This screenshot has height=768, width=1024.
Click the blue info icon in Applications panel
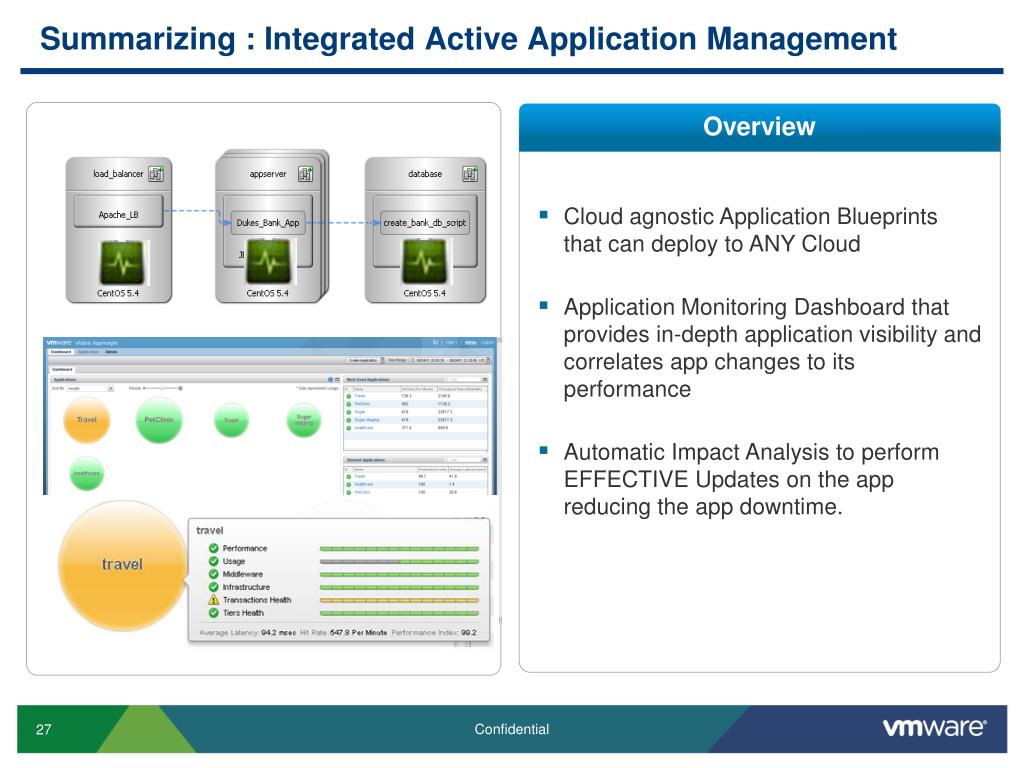pos(330,379)
